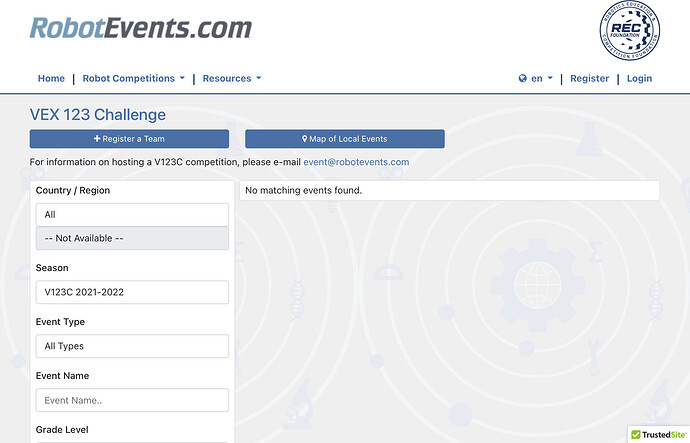
Task: Click the TrustedSite badge
Action: 659,435
